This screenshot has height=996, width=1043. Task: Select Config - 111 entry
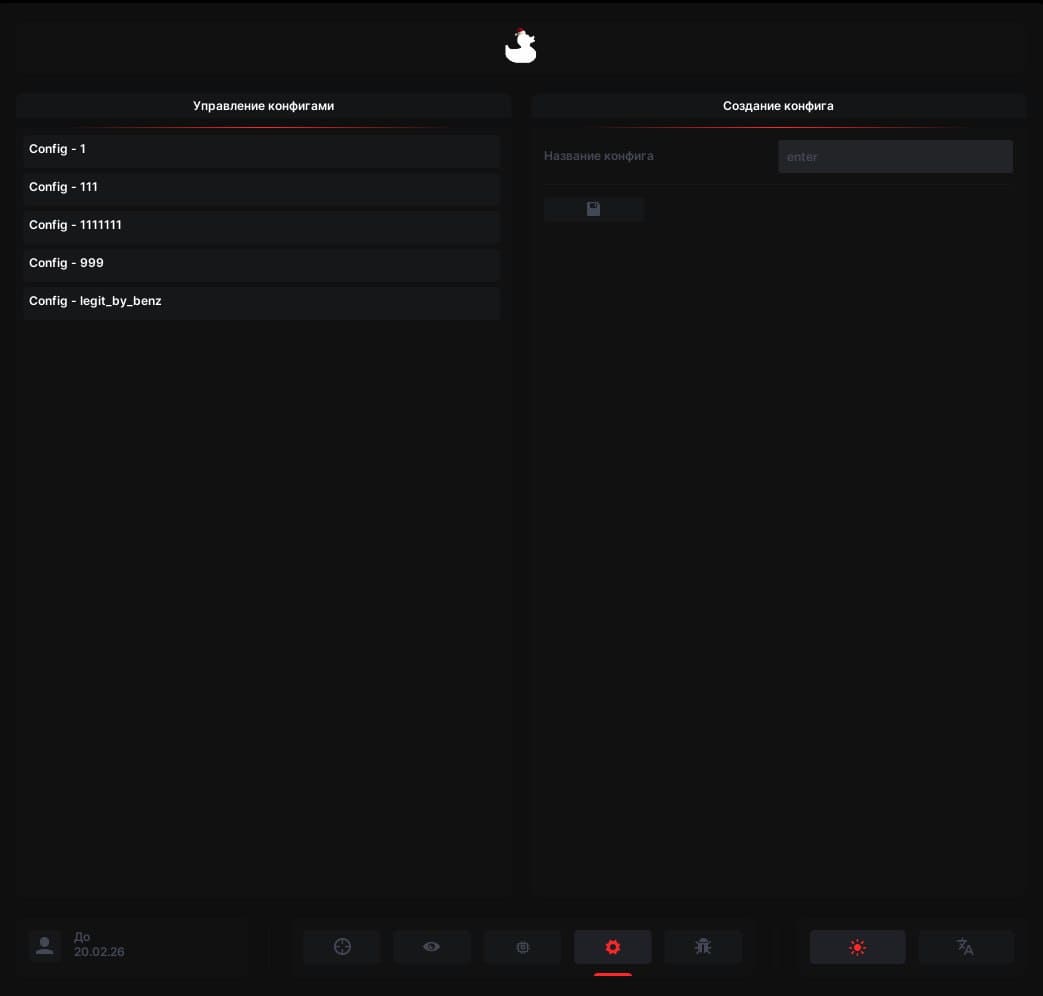(261, 187)
